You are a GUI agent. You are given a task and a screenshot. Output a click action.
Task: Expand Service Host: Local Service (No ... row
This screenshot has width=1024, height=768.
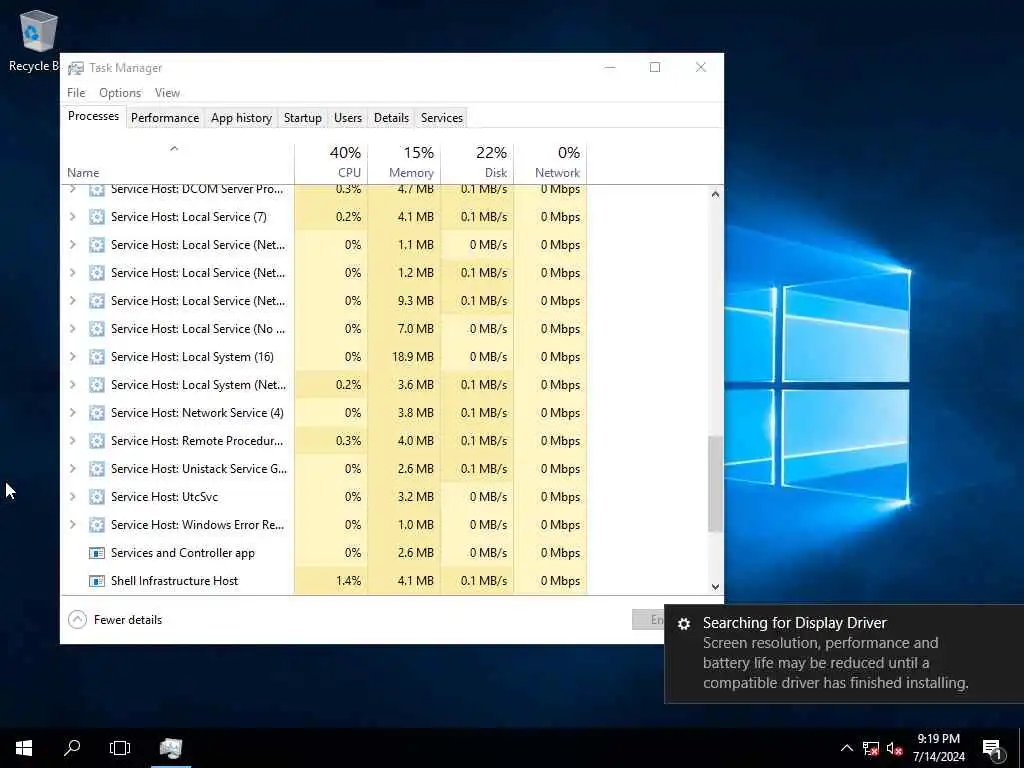click(72, 328)
